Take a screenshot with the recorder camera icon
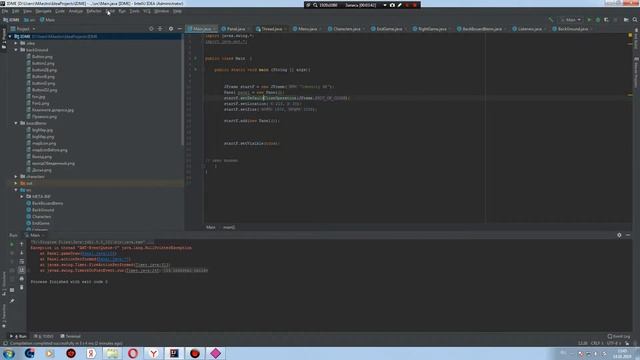This screenshot has width=640, height=360. (x=392, y=5)
